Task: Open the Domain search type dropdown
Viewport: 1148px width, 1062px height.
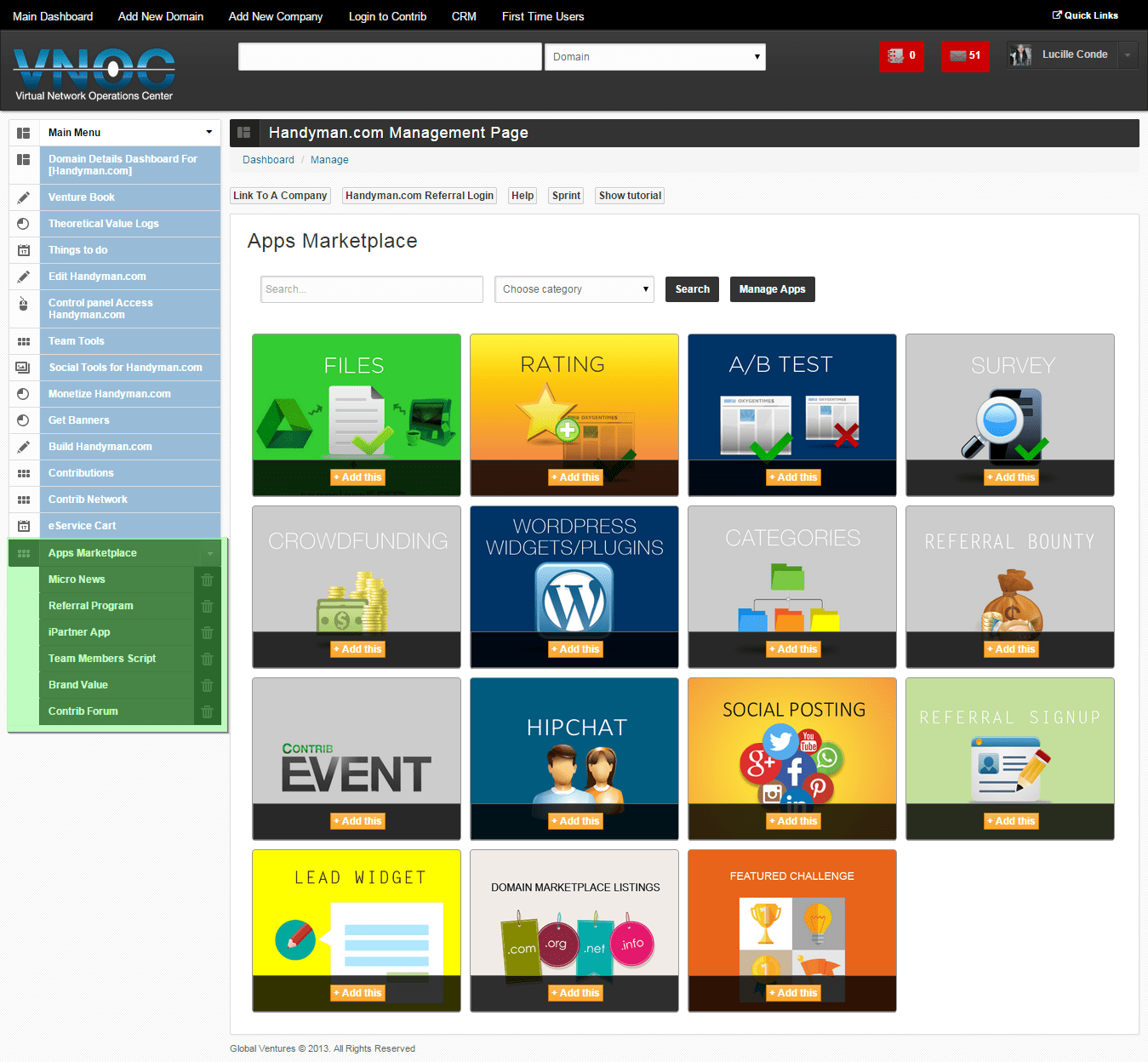Action: click(x=655, y=57)
